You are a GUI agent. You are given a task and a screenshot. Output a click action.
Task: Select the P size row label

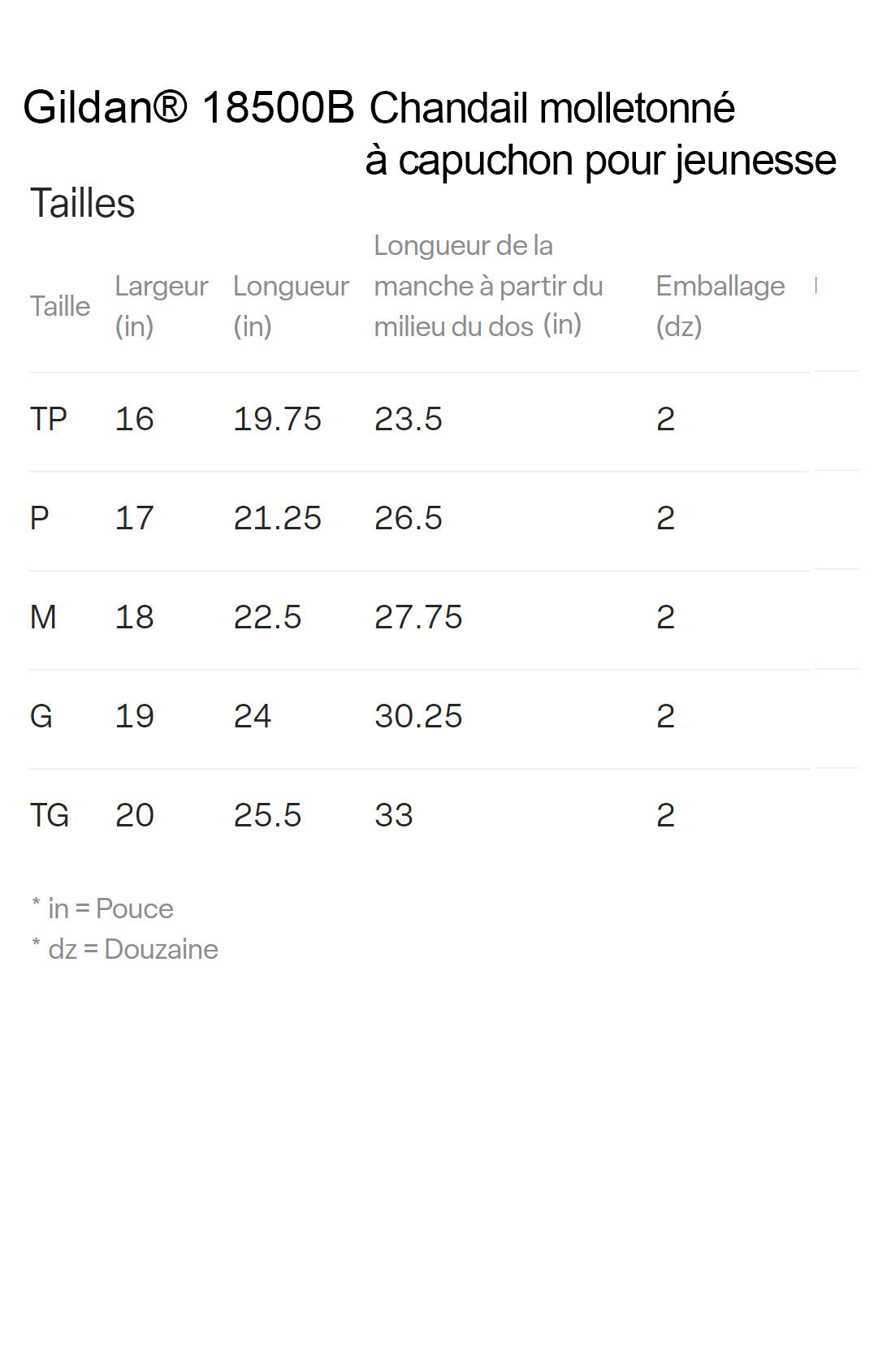(x=39, y=519)
